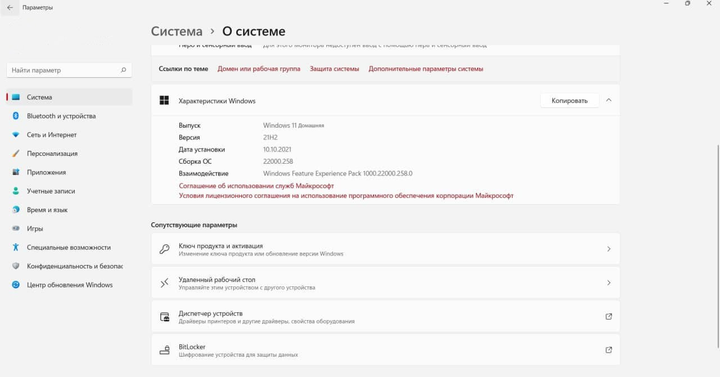Open Bluetooth и устройства settings

click(x=69, y=116)
